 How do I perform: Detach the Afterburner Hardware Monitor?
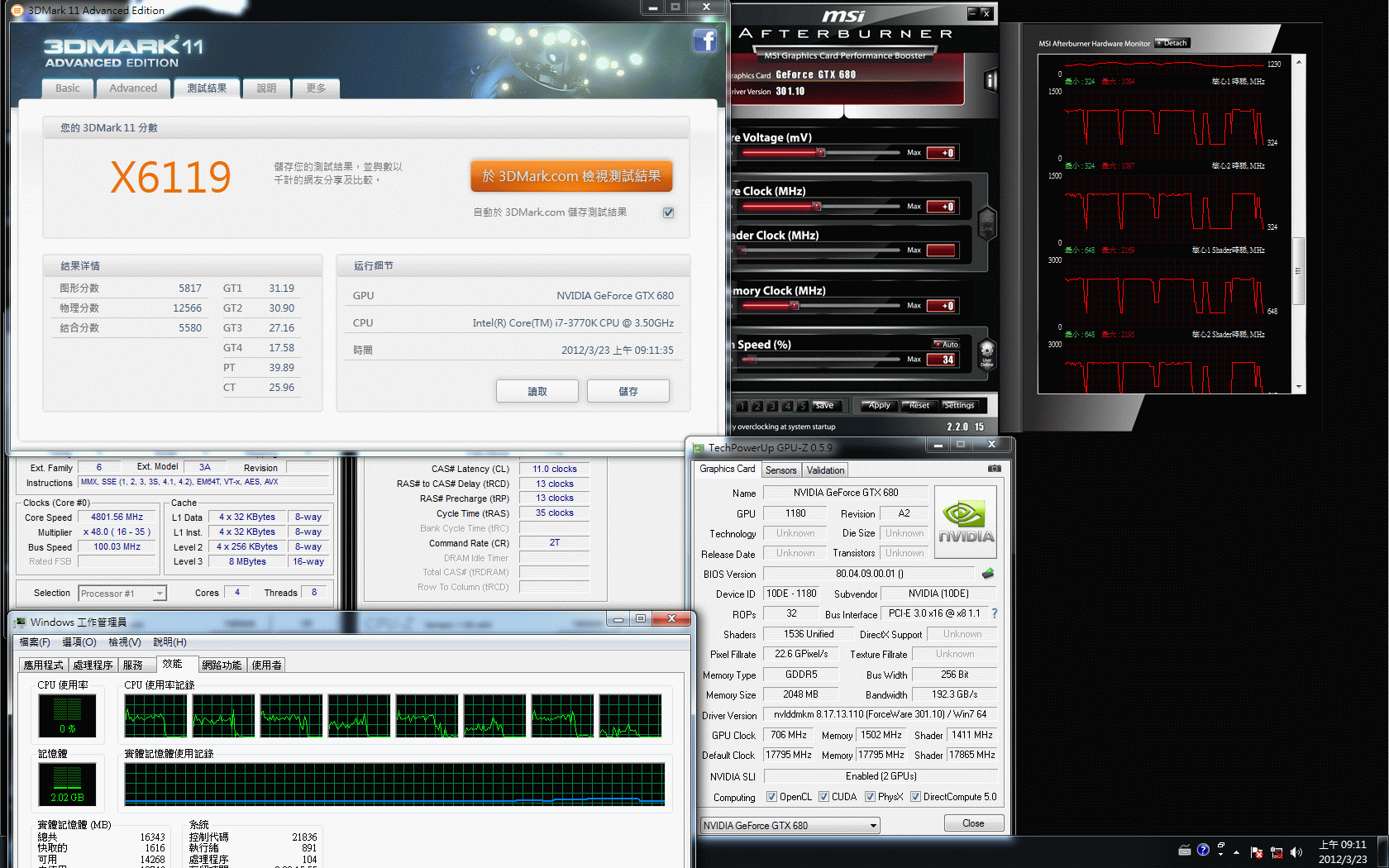1172,43
